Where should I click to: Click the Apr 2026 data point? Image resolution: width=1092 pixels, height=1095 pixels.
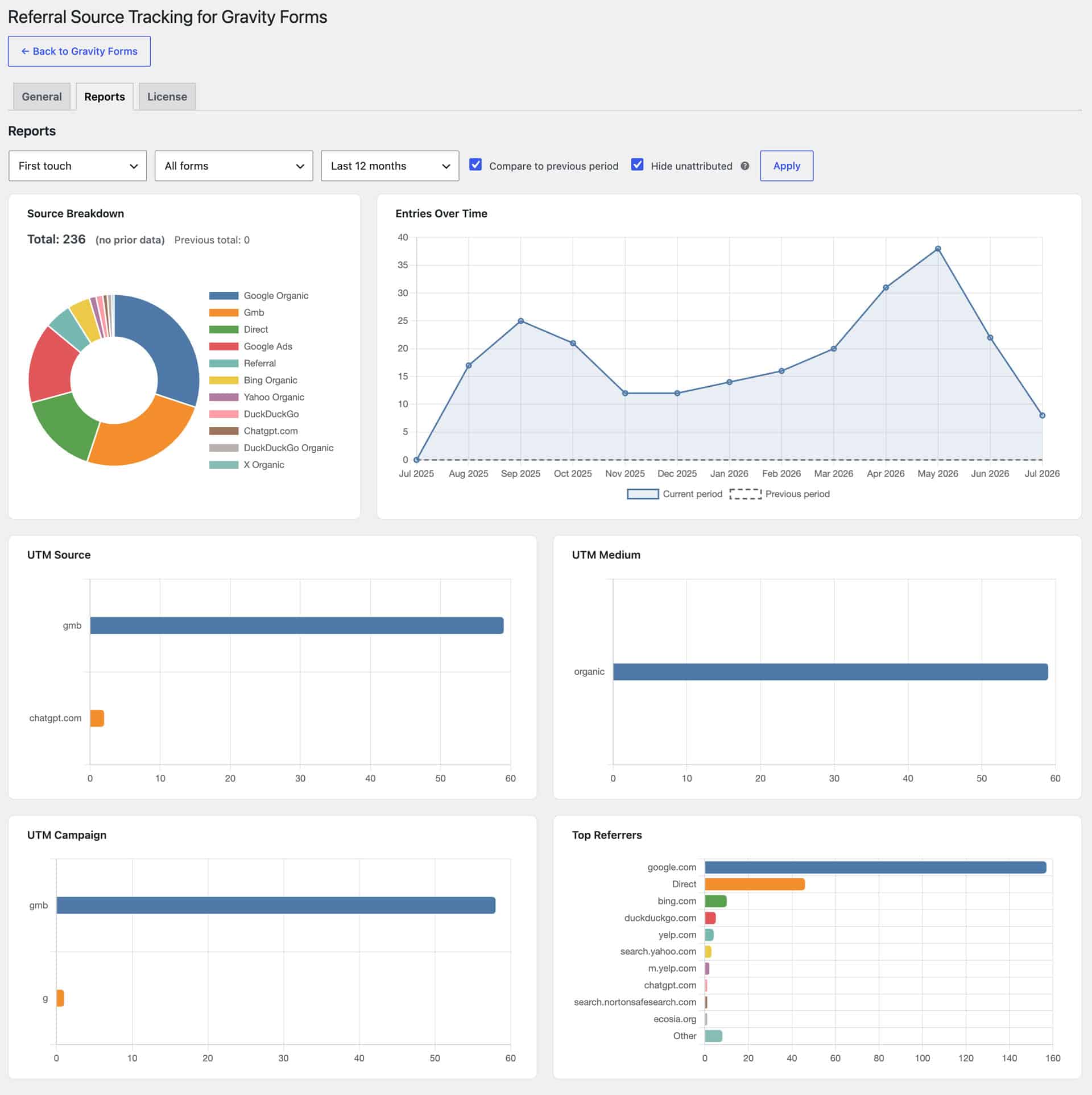coord(886,288)
